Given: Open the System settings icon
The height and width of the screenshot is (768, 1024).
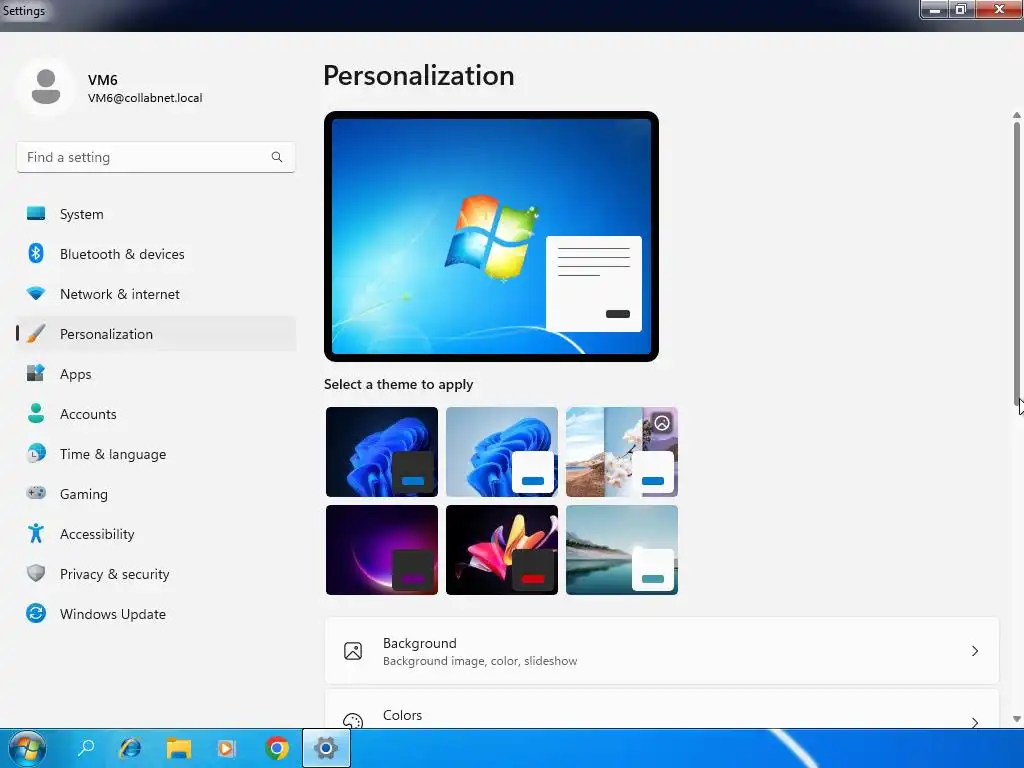Looking at the screenshot, I should tap(36, 214).
